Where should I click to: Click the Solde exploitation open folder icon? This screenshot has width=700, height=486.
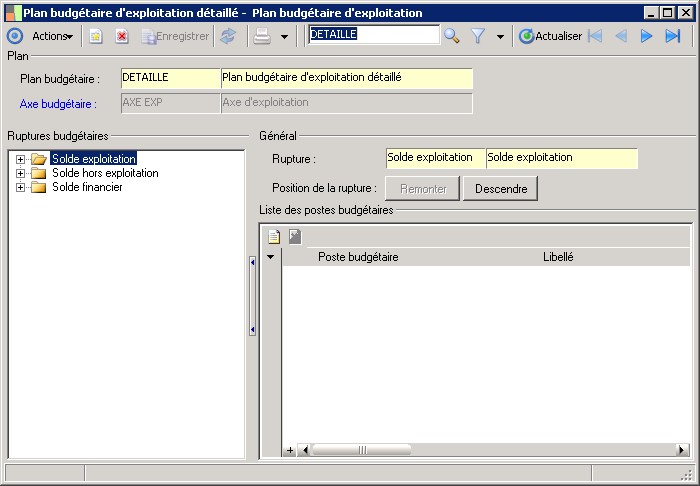pos(39,159)
